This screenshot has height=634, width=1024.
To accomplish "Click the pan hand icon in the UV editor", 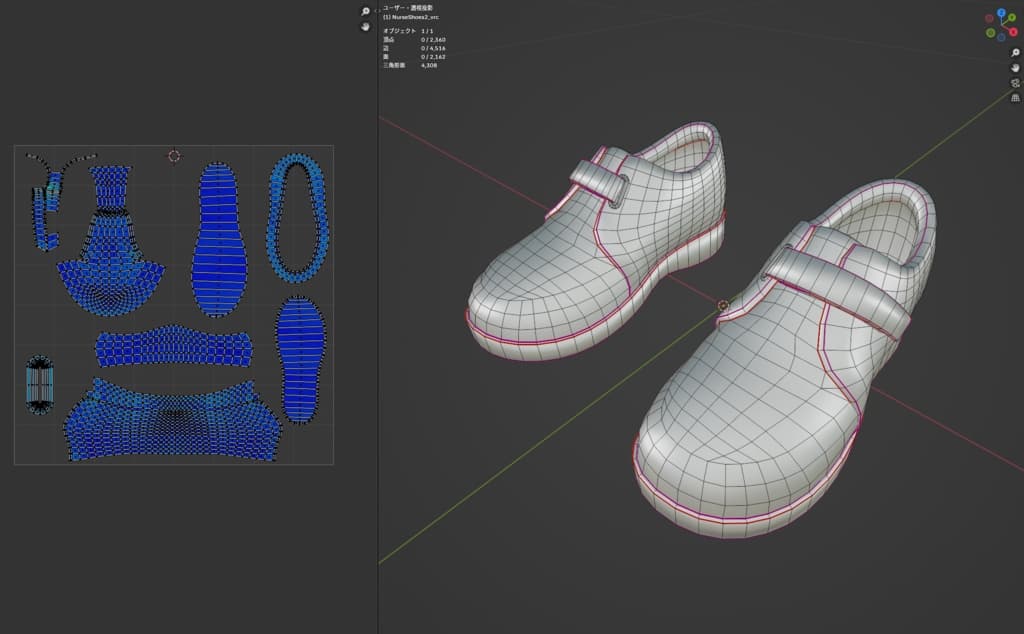I will point(366,26).
